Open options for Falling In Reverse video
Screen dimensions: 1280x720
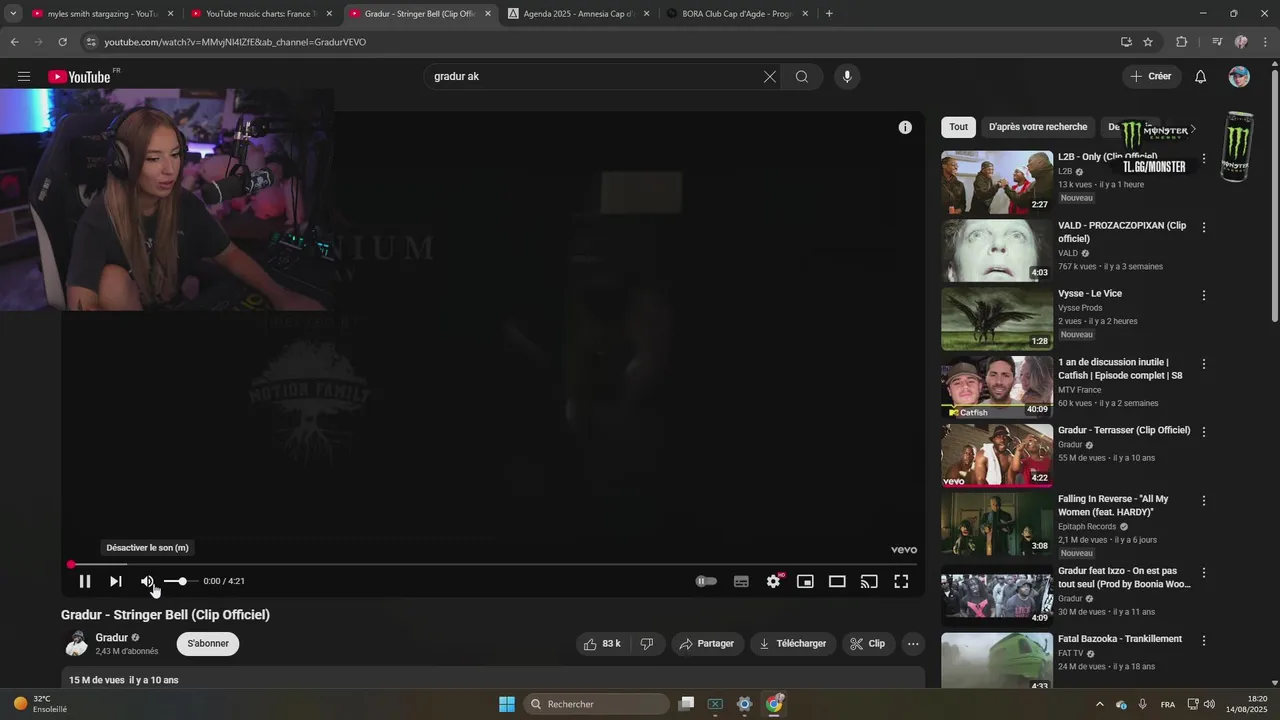click(x=1204, y=500)
